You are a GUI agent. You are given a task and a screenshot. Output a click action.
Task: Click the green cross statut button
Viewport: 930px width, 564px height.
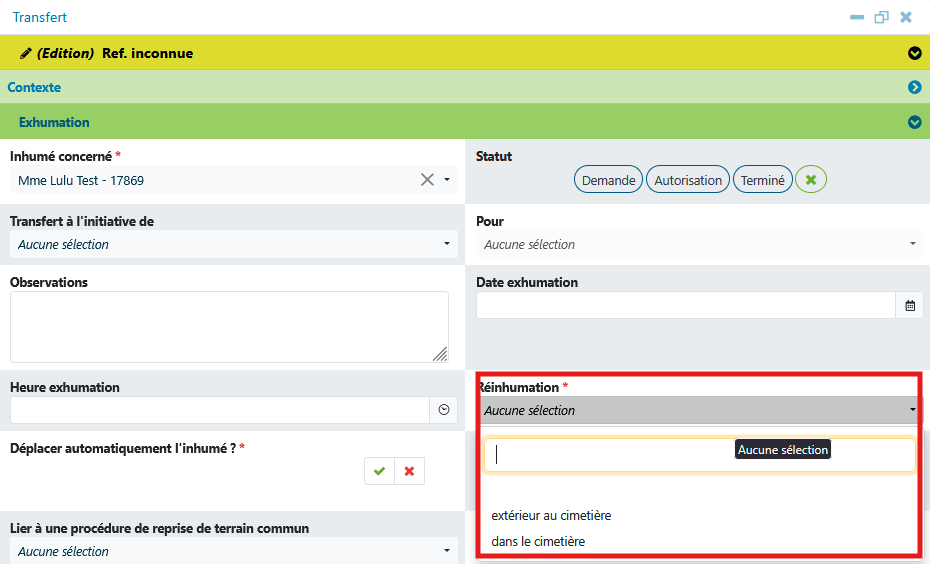click(x=811, y=180)
